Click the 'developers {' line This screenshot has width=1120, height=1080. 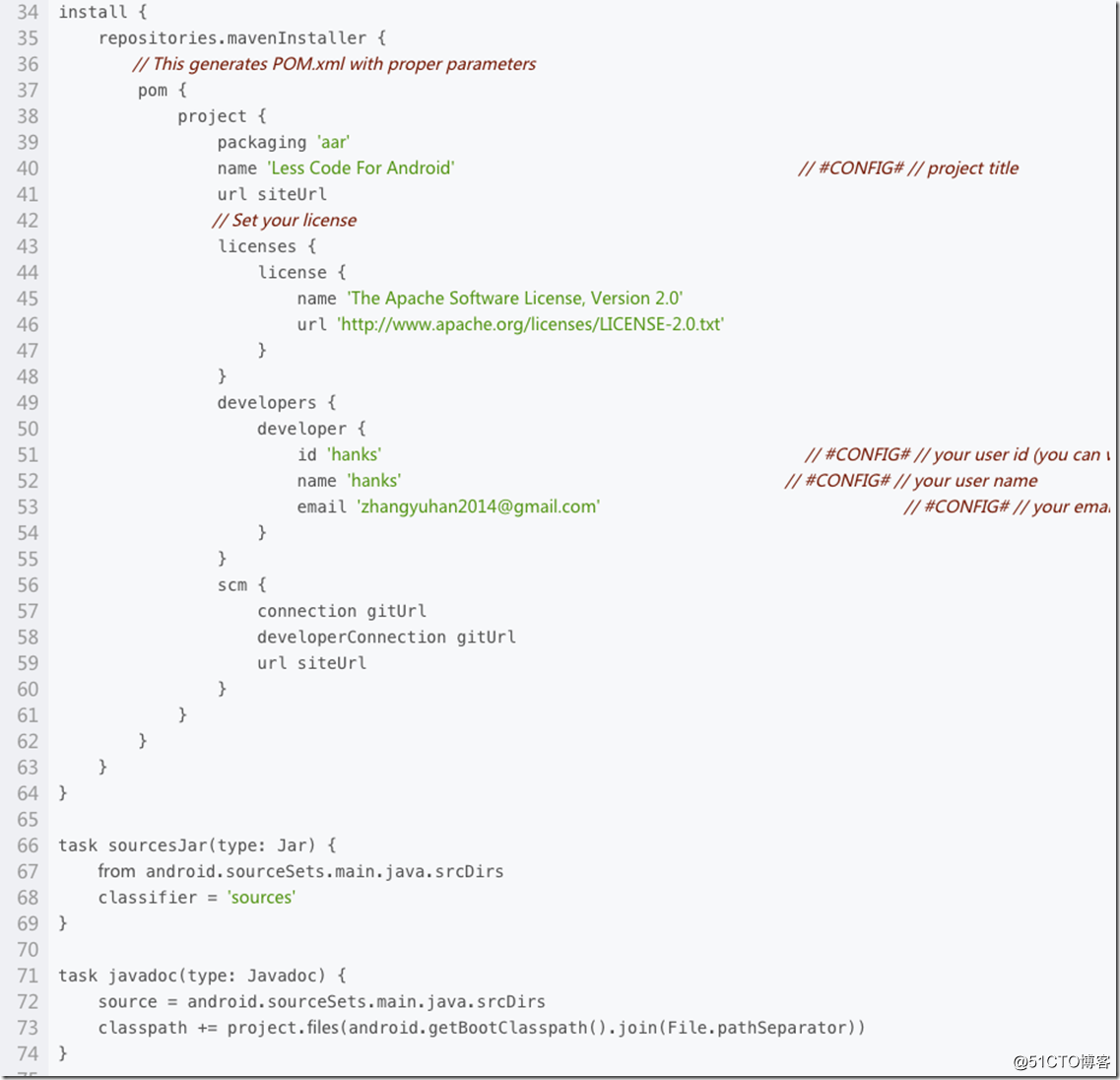[277, 402]
